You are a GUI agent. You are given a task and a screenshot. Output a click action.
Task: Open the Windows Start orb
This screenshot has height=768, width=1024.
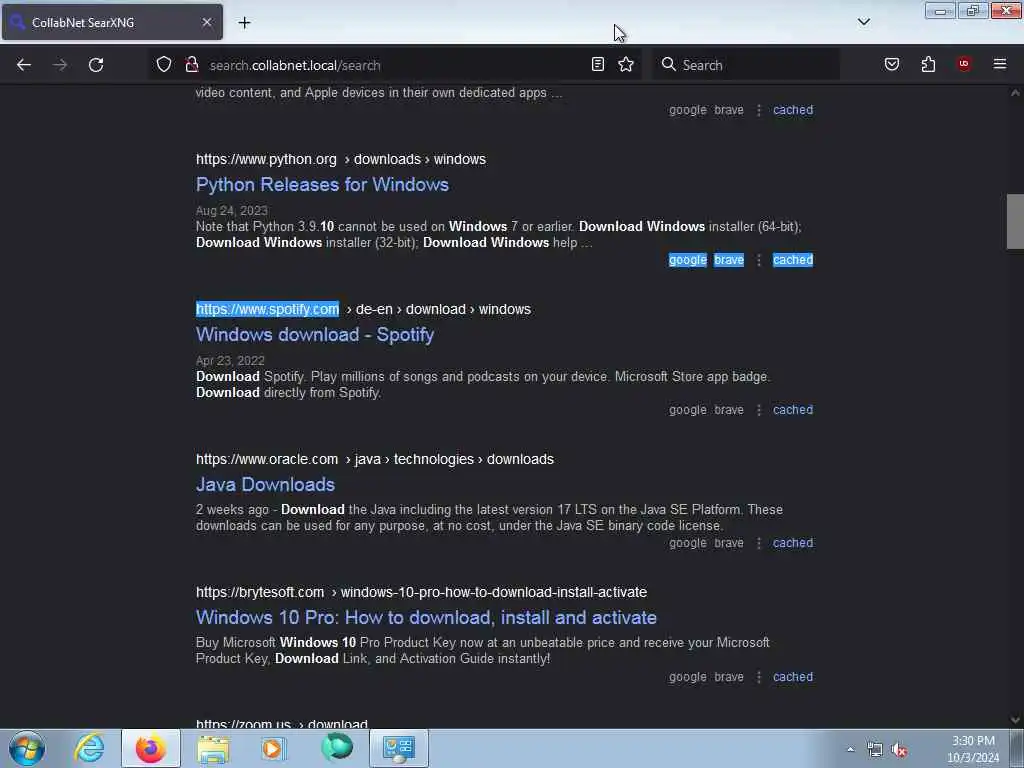27,748
